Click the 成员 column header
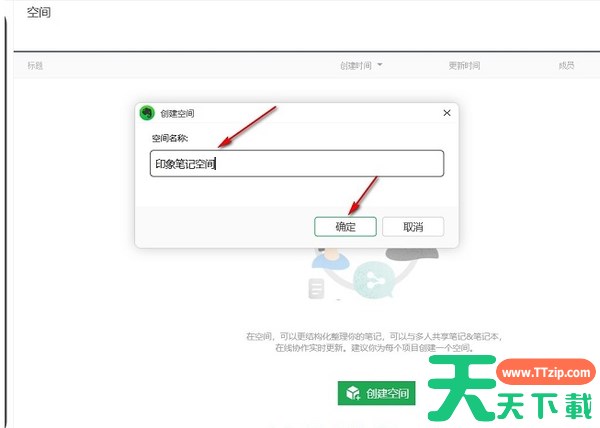The height and width of the screenshot is (428, 600). click(566, 65)
